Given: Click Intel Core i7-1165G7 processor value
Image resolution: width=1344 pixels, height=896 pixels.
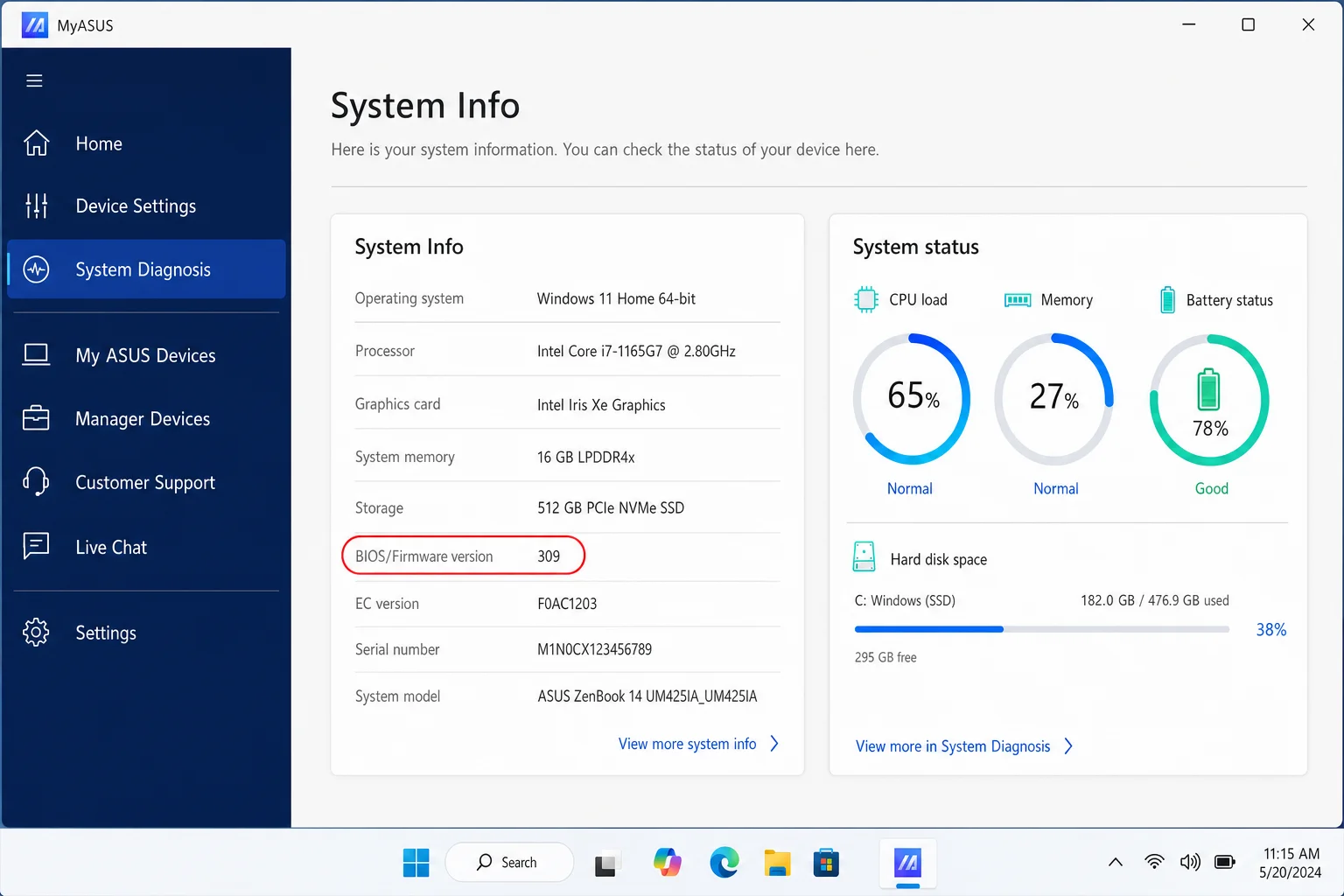Looking at the screenshot, I should (x=636, y=351).
